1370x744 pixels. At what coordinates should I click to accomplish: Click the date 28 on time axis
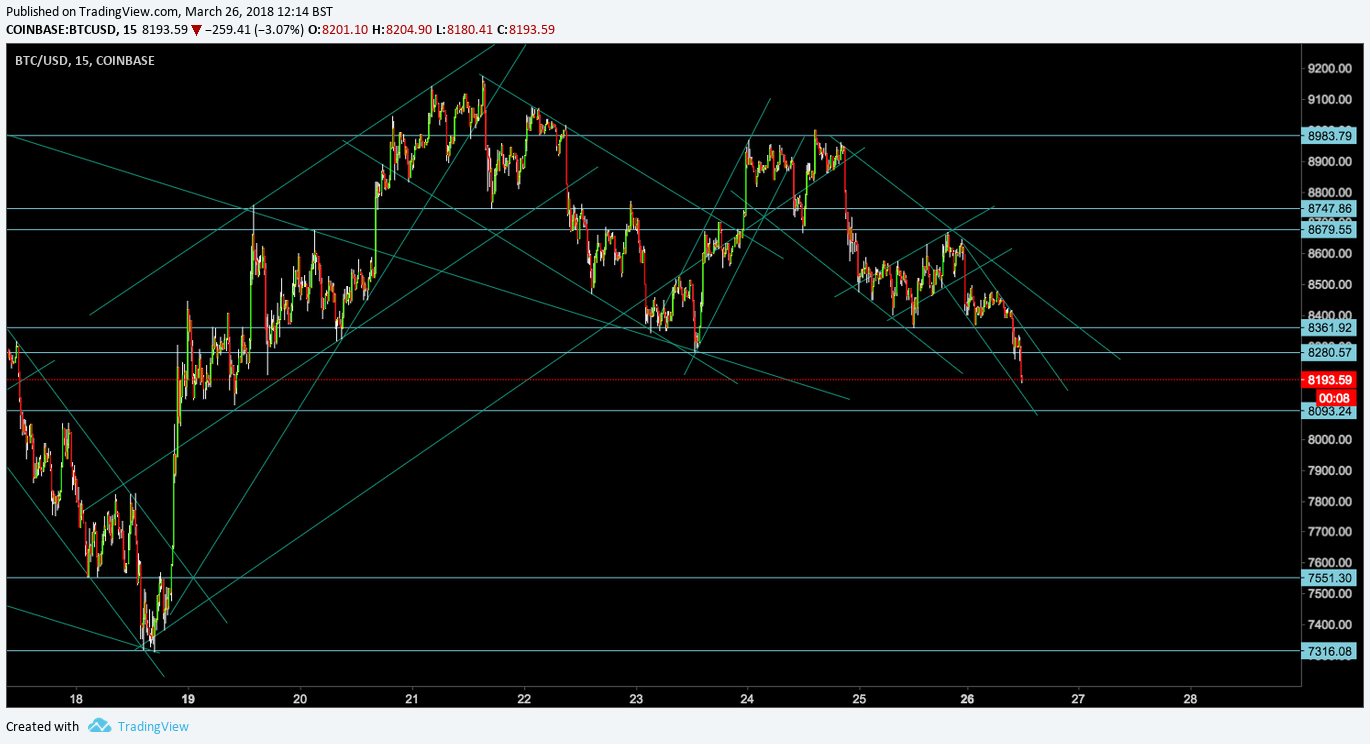pos(1190,698)
